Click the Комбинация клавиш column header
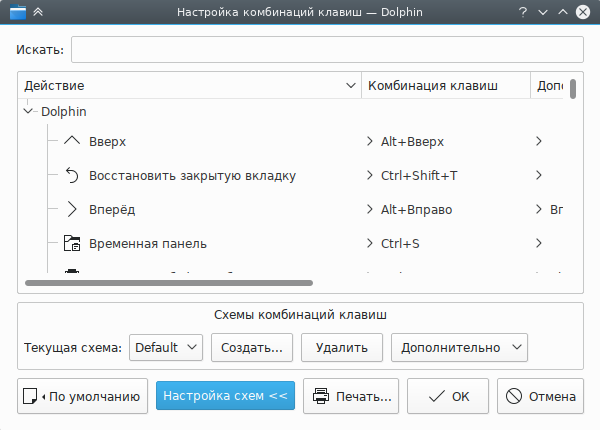Viewport: 600px width, 430px height. [x=445, y=86]
